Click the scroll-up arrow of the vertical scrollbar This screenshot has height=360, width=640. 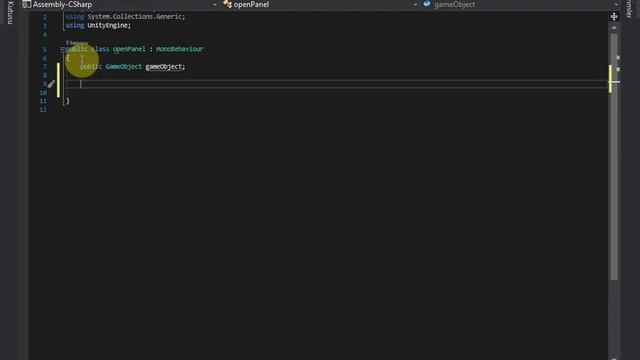(x=614, y=27)
